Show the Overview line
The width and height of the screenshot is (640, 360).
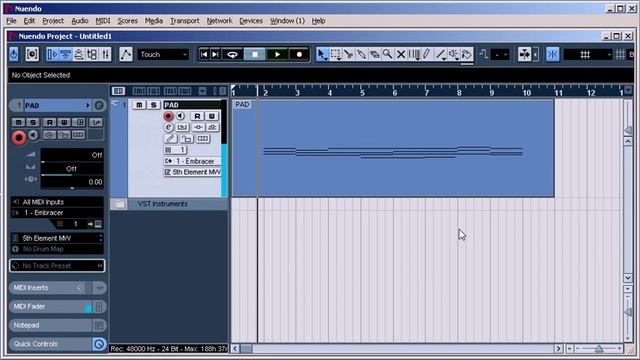coord(79,54)
